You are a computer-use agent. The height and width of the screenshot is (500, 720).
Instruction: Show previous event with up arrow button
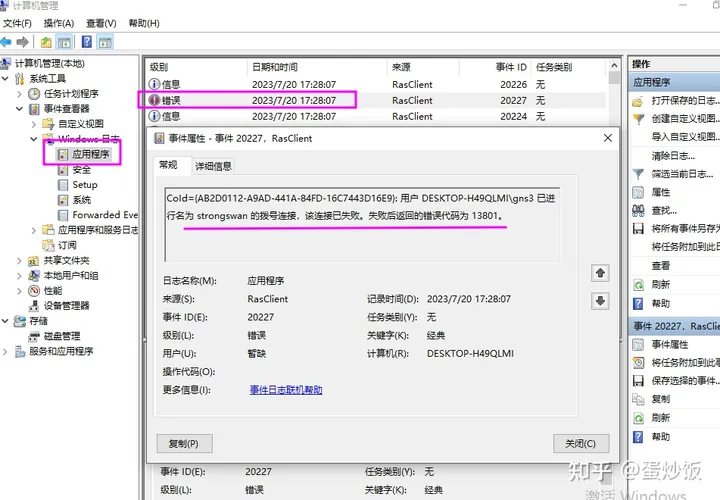[600, 273]
